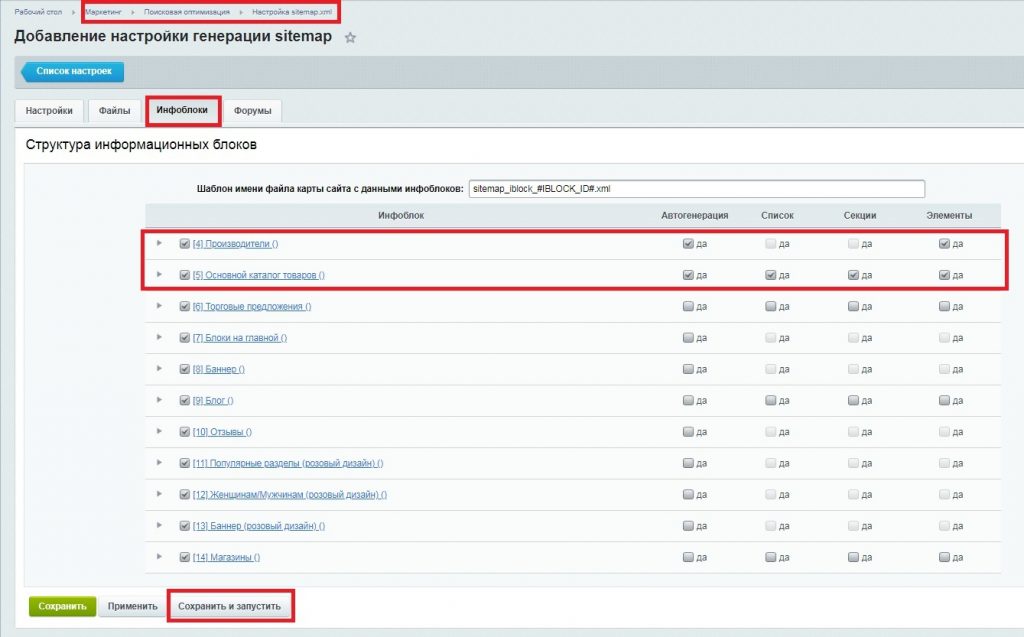Expand the Основной каталог товаров row
This screenshot has width=1024, height=637.
click(x=159, y=274)
